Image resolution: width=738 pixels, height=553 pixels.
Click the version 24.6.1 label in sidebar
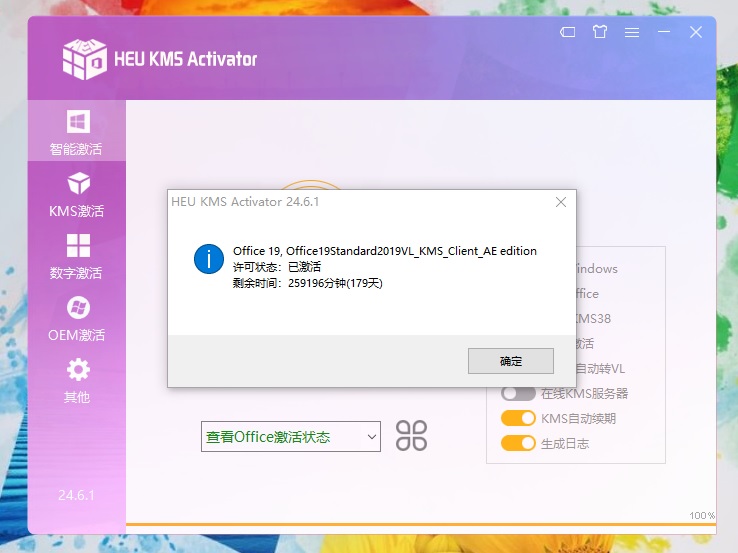coord(76,495)
